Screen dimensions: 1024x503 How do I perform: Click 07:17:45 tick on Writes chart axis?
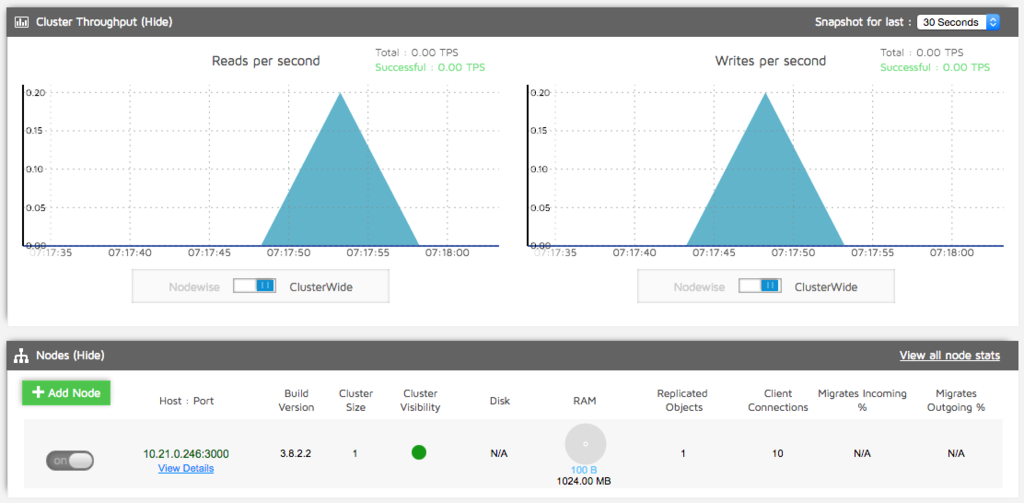coord(714,252)
